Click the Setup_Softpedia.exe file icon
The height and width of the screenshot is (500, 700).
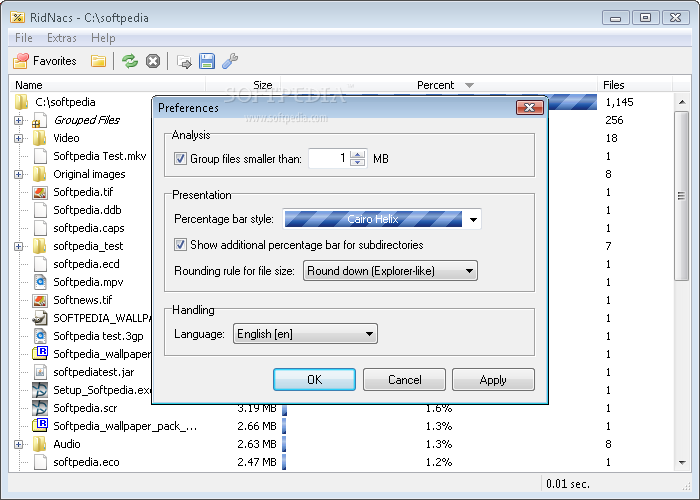point(40,390)
